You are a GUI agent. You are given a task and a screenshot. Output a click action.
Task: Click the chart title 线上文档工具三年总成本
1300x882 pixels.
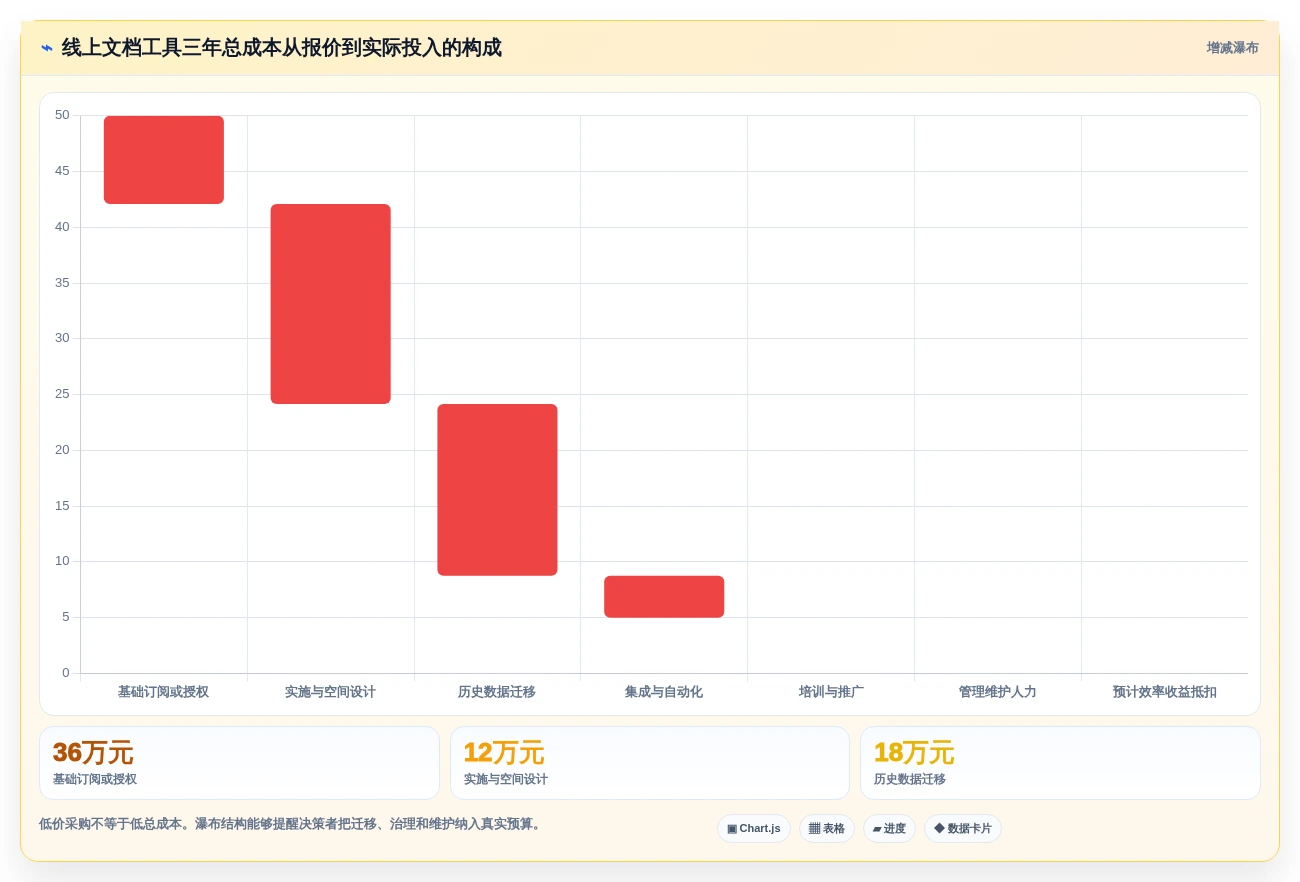[x=281, y=48]
